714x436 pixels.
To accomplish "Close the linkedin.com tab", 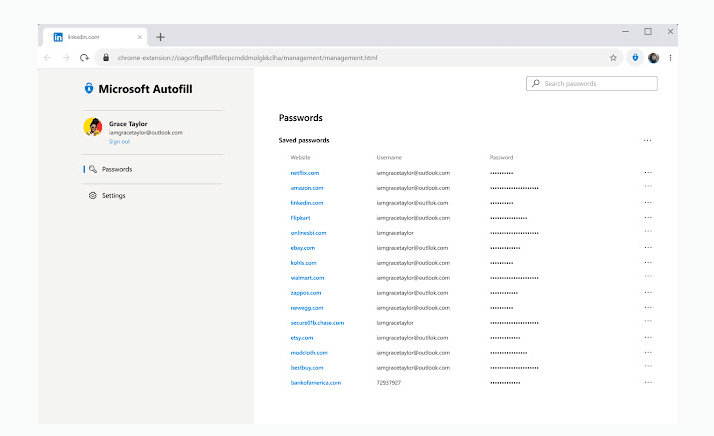I will pyautogui.click(x=139, y=37).
